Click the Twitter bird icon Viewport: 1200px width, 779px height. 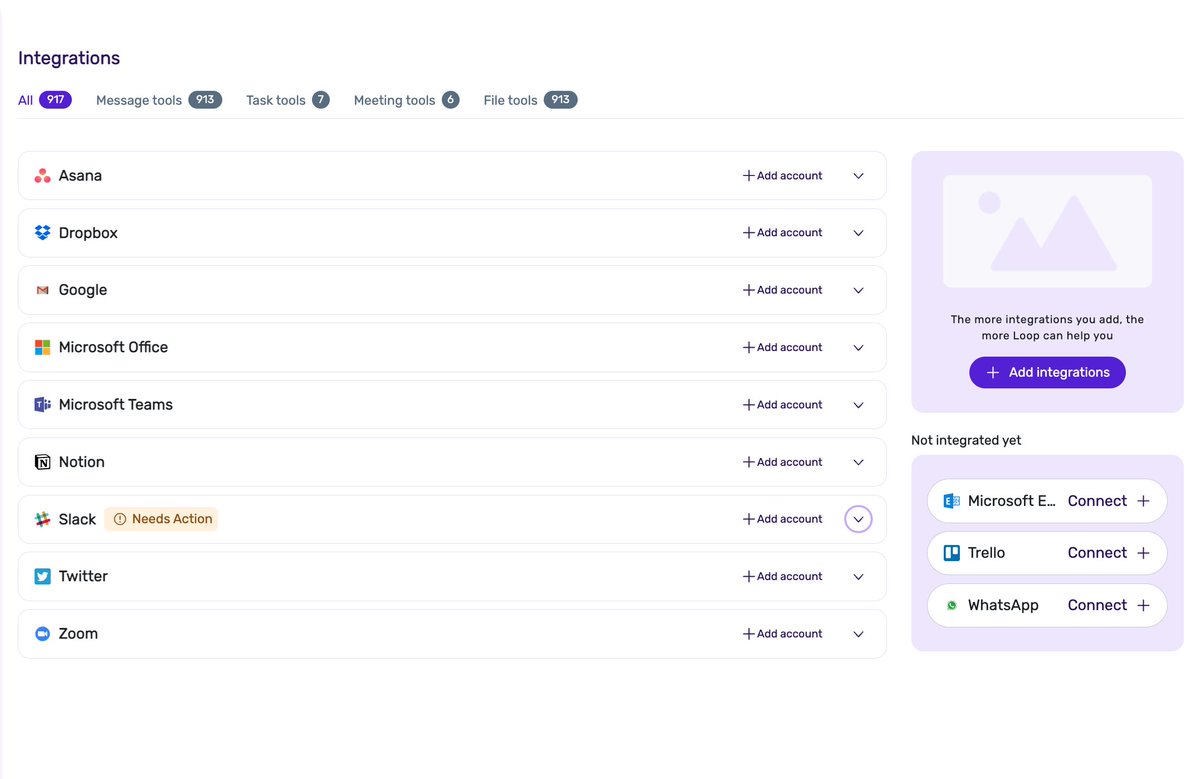click(x=42, y=576)
